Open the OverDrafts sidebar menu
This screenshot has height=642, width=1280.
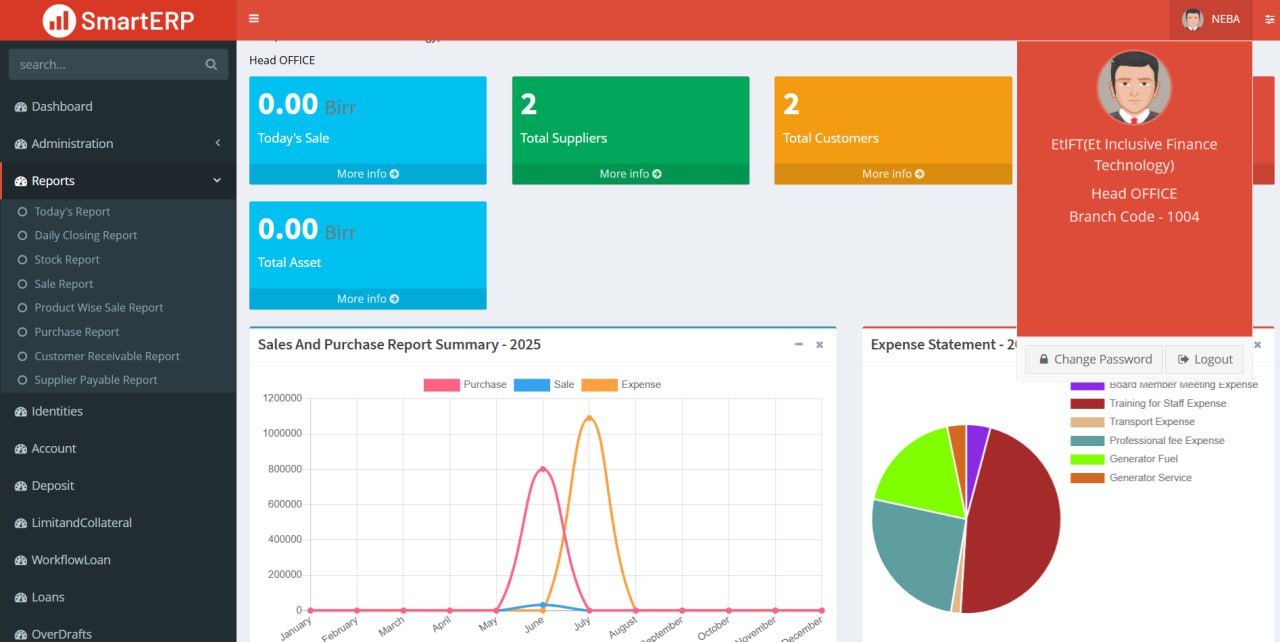click(118, 634)
